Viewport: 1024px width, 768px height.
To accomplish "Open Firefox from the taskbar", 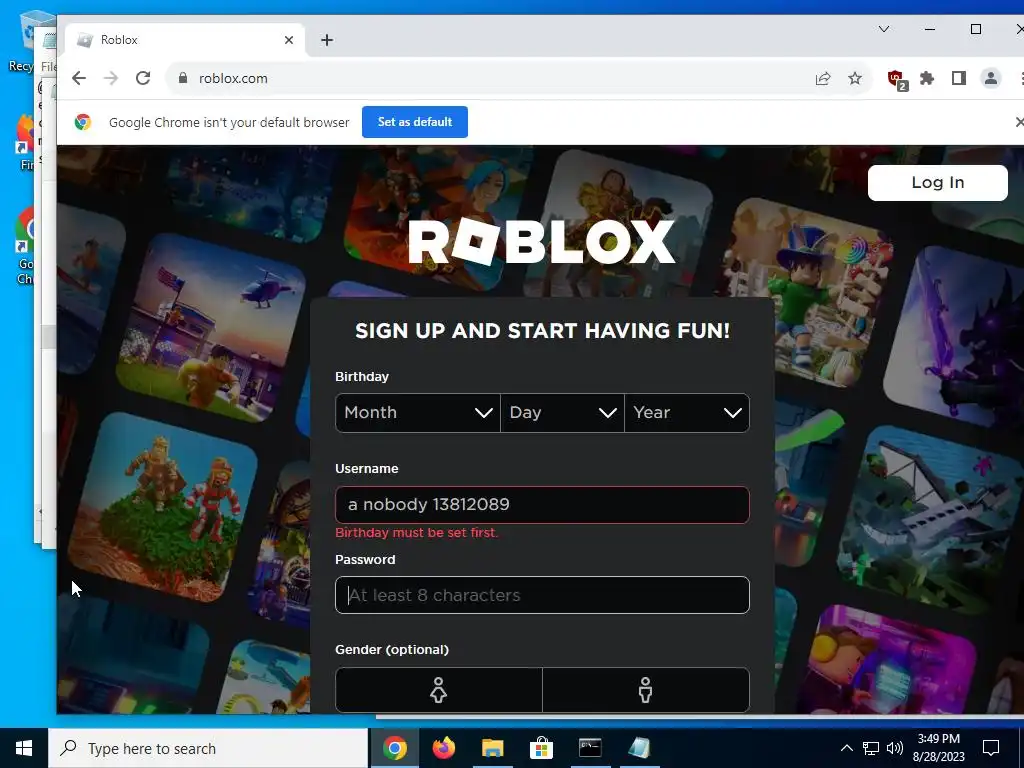I will tap(444, 748).
